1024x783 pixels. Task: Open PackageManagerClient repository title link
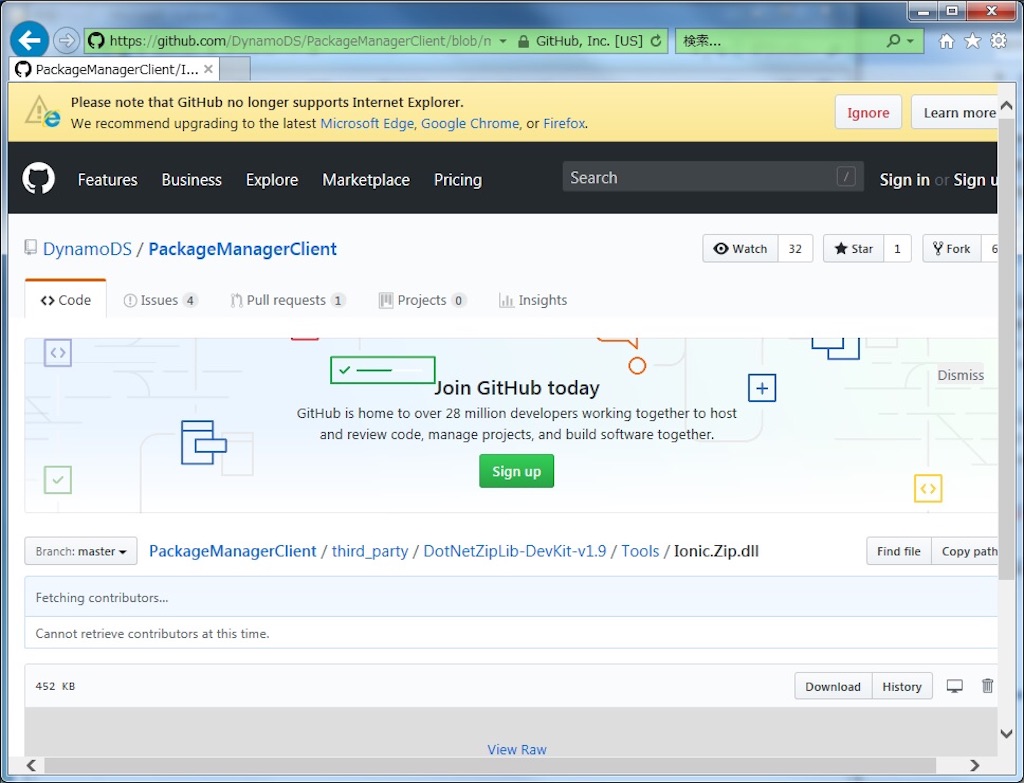(x=242, y=249)
